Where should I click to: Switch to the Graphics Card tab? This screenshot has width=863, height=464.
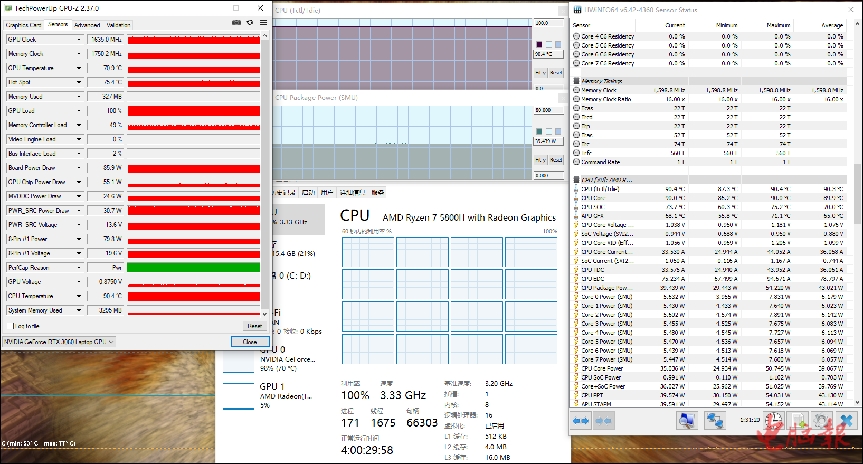pos(24,23)
